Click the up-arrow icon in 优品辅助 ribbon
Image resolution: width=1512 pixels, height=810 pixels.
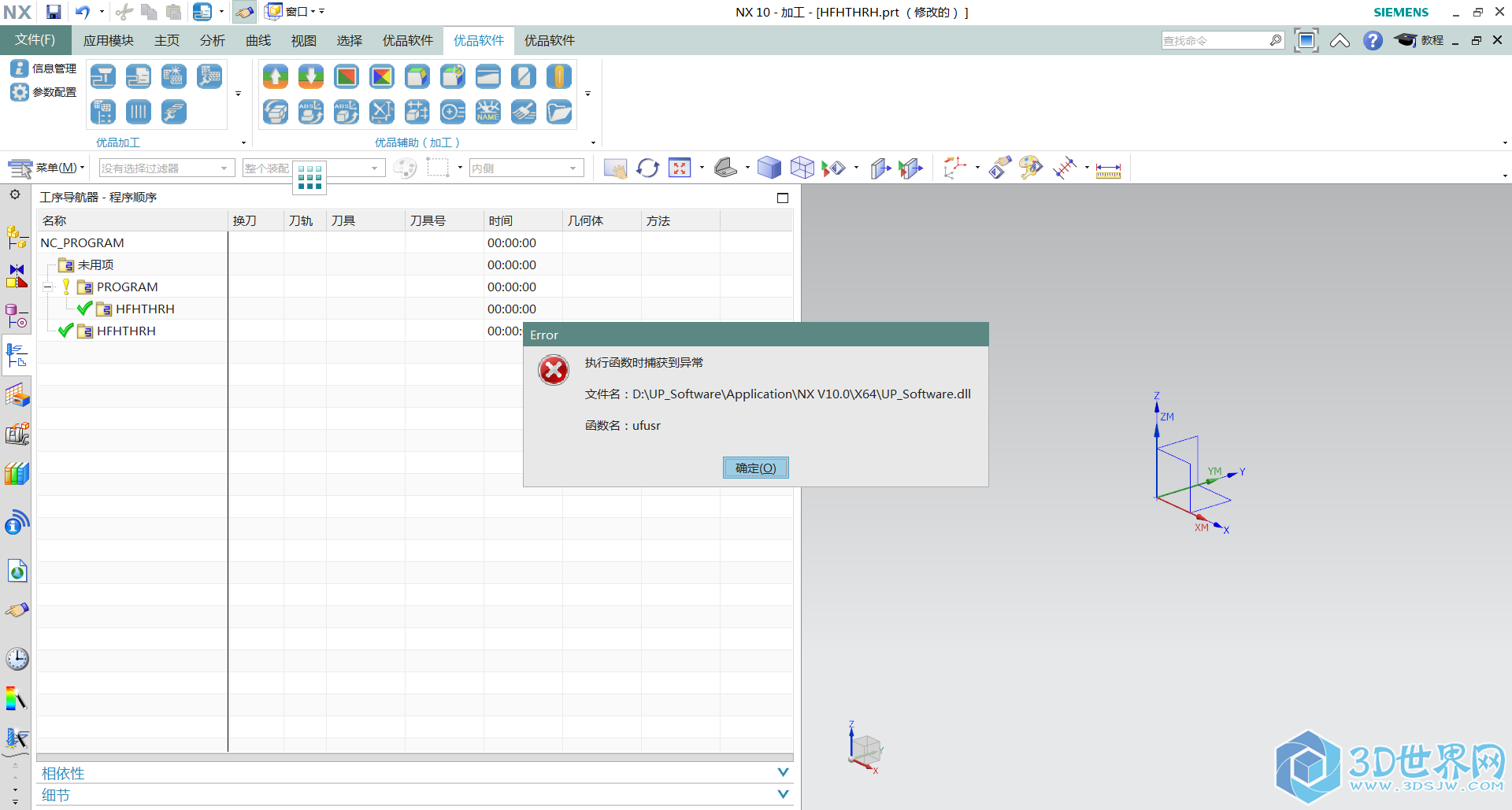tap(276, 76)
